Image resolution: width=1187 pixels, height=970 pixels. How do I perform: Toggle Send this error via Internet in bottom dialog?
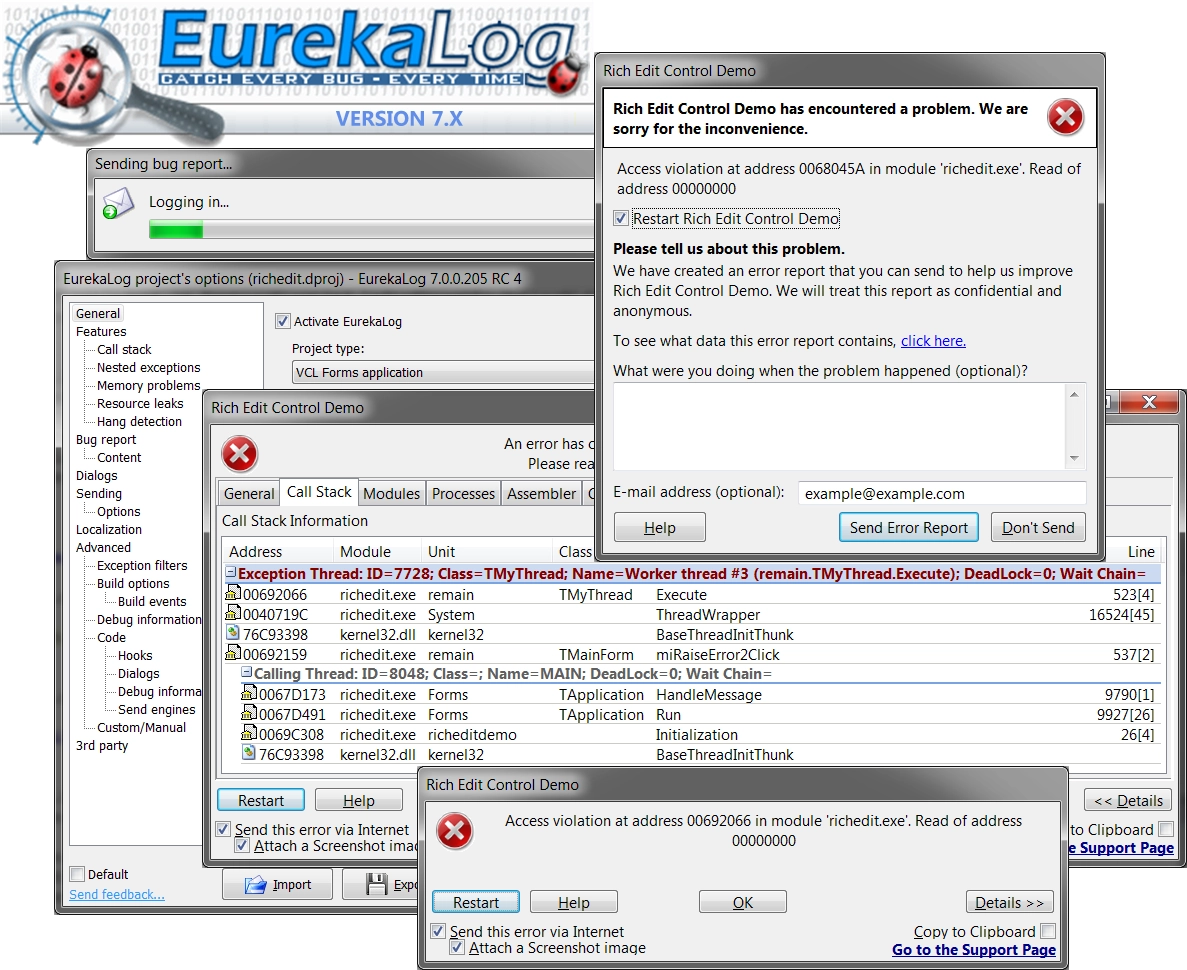[438, 931]
